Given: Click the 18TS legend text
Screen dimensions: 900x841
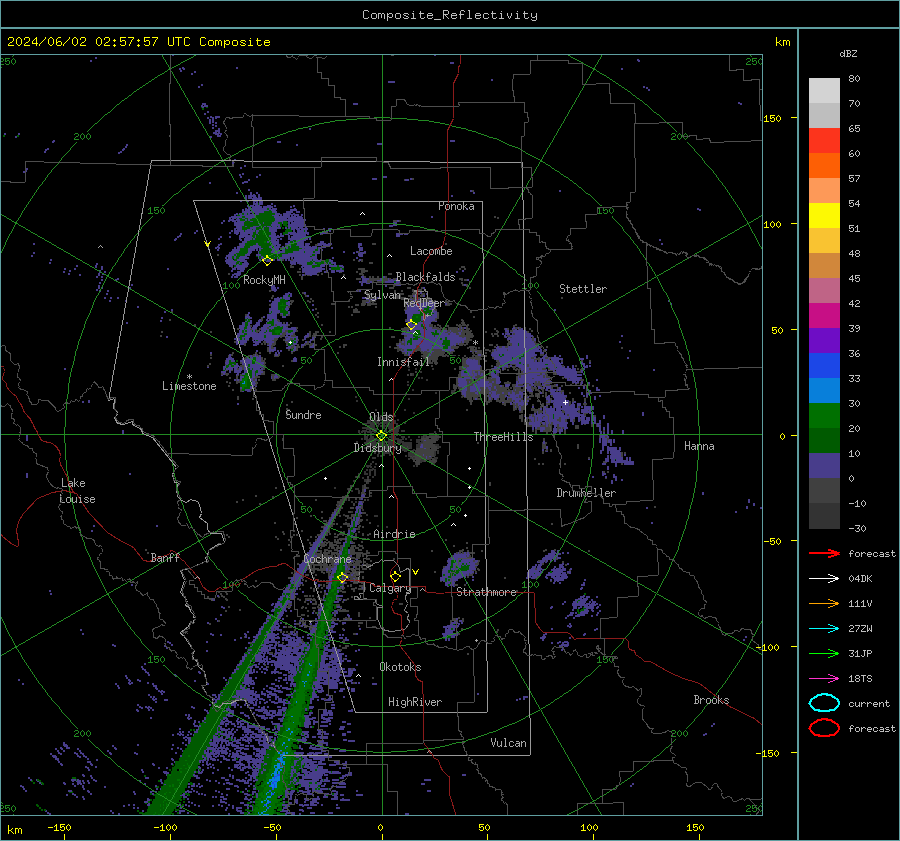Looking at the screenshot, I should 860,679.
